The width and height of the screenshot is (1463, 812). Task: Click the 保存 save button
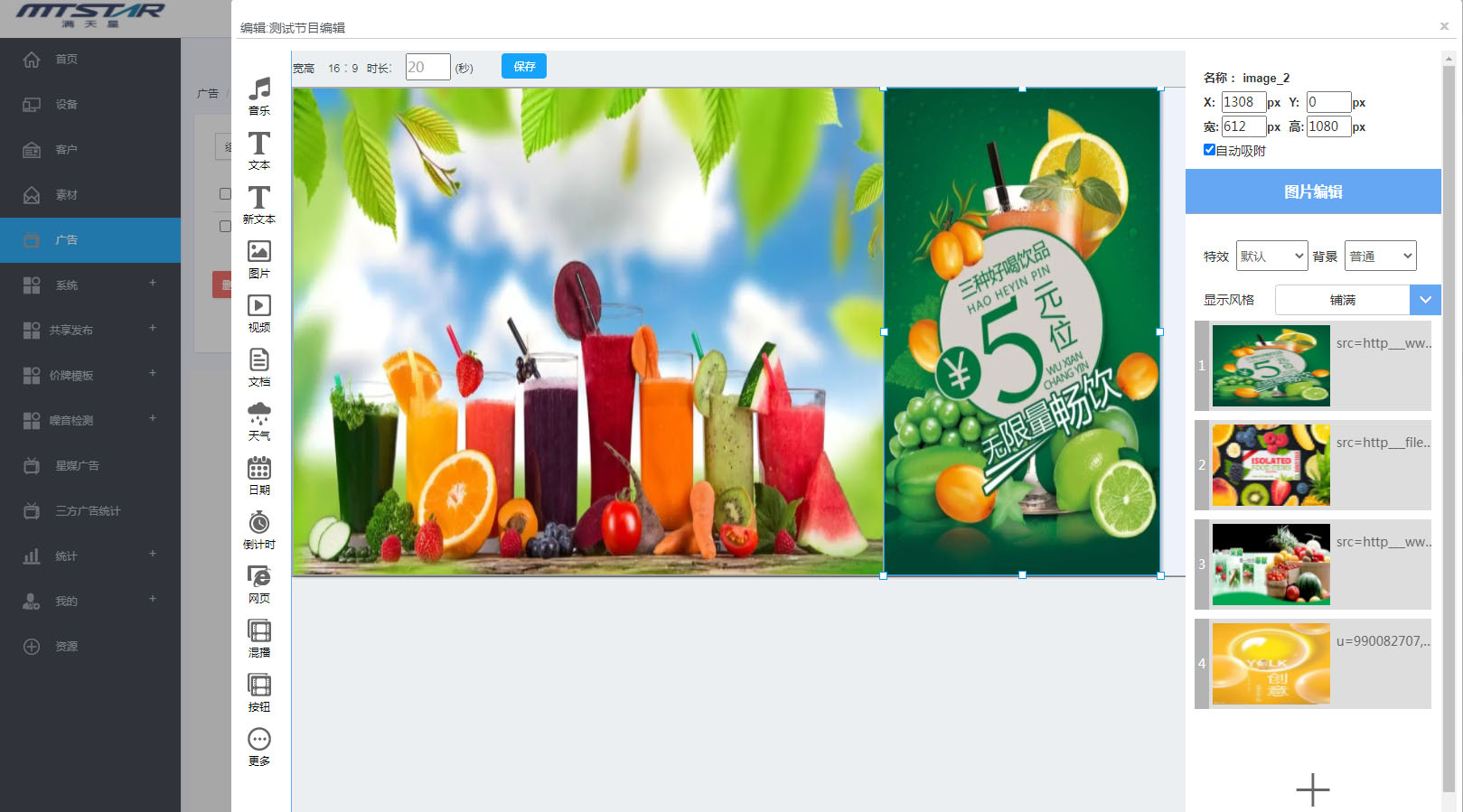pyautogui.click(x=524, y=67)
